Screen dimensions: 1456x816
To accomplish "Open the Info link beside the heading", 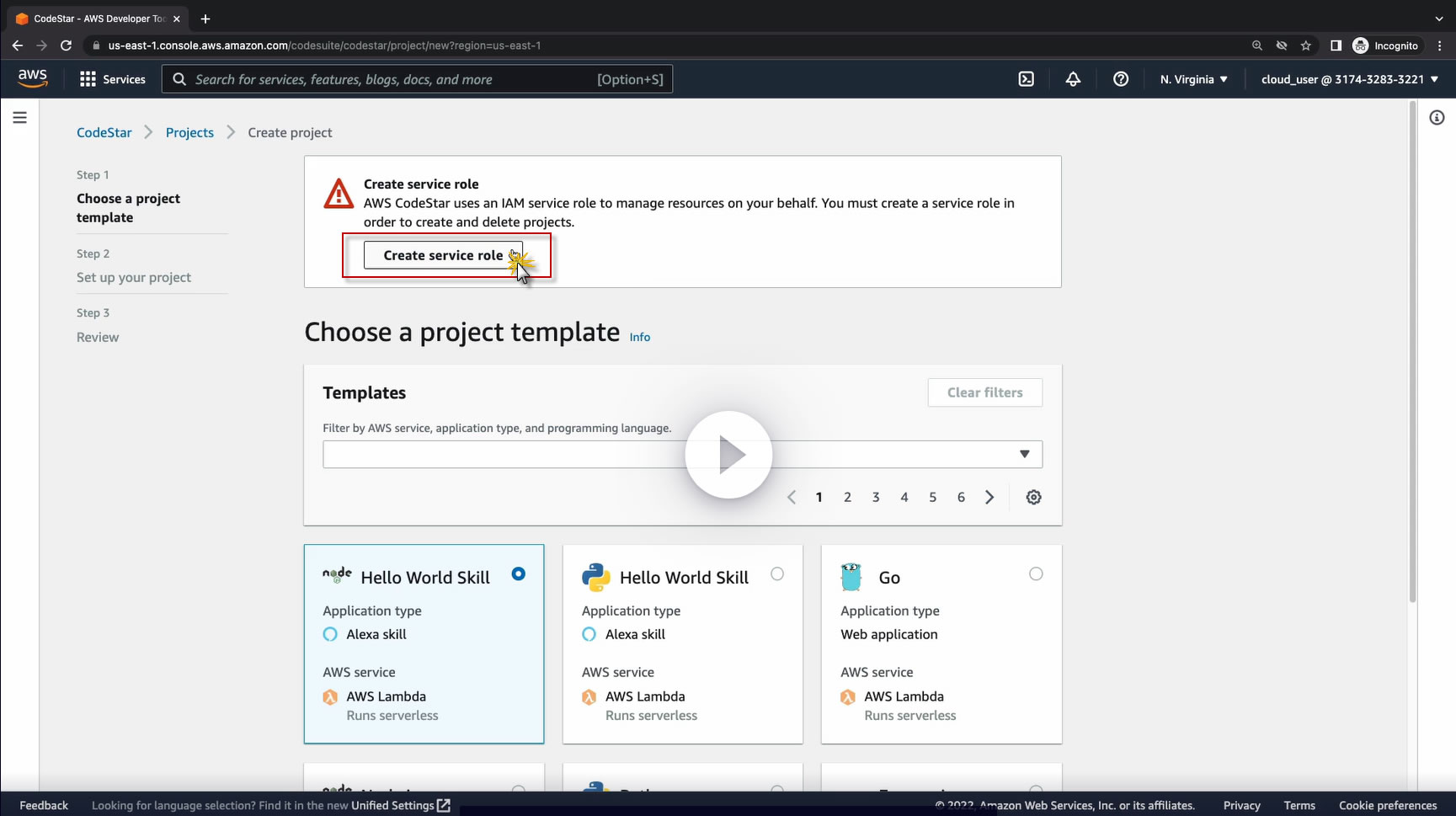I will (640, 337).
